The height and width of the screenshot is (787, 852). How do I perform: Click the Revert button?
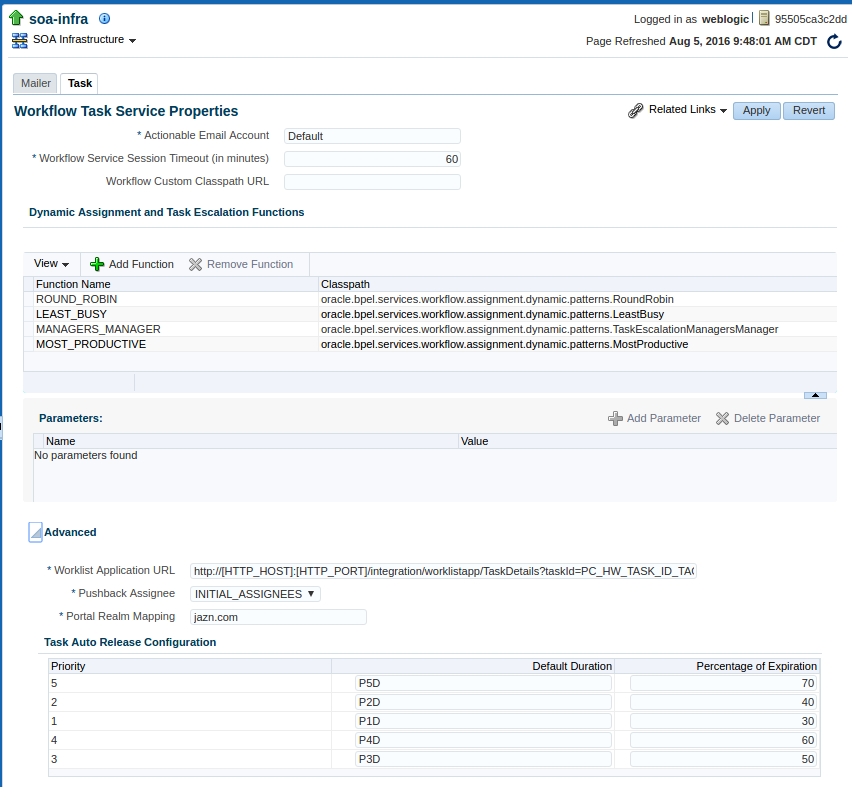809,110
